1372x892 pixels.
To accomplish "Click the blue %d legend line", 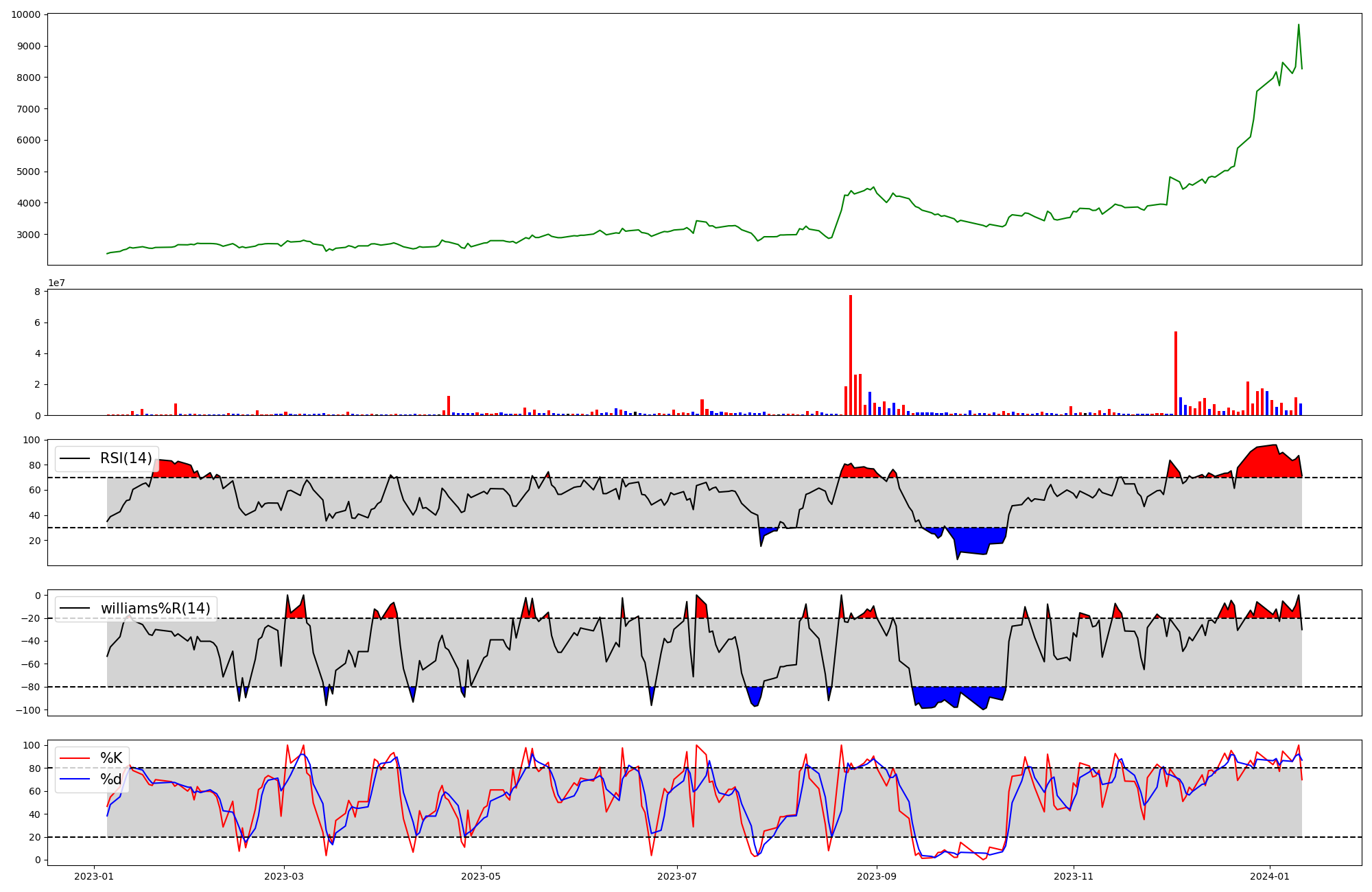I will pos(75,779).
